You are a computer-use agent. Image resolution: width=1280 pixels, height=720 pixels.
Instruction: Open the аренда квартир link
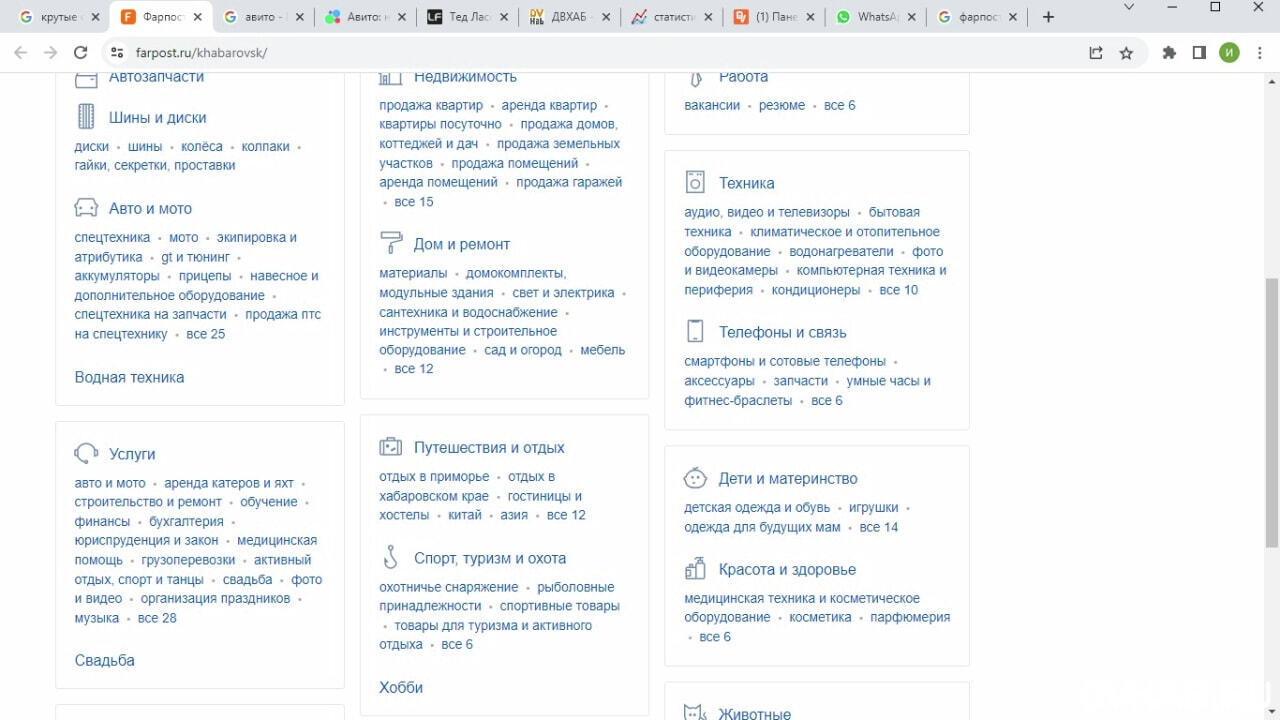[x=549, y=105]
